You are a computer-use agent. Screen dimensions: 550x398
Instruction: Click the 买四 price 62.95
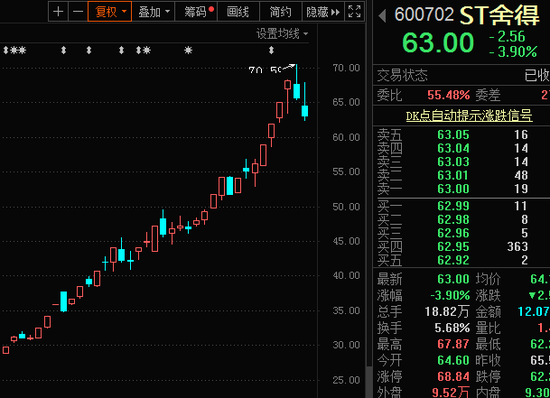click(x=453, y=247)
